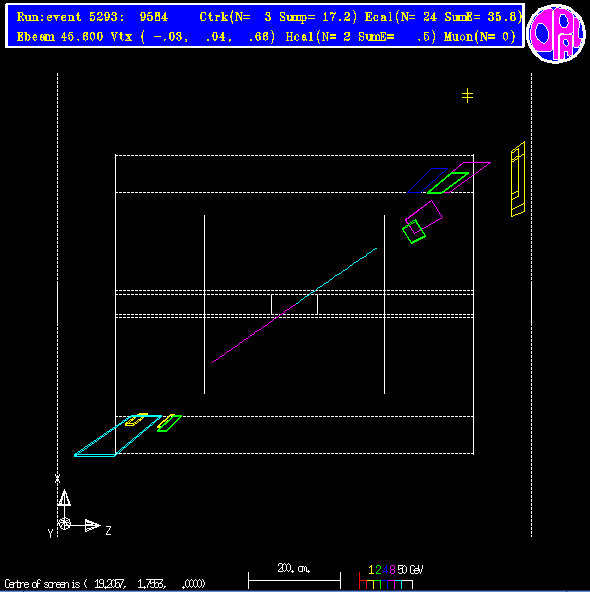Click the blue parallelogram calorimeter hit
The height and width of the screenshot is (592, 590).
[427, 180]
